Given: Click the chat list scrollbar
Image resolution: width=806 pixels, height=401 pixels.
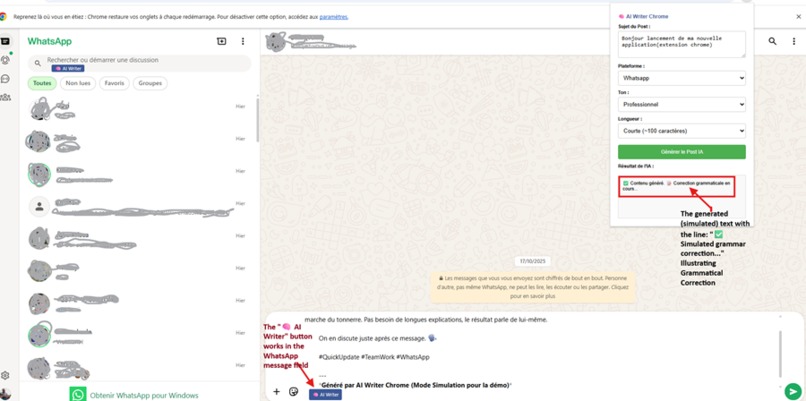Looking at the screenshot, I should click(x=257, y=120).
